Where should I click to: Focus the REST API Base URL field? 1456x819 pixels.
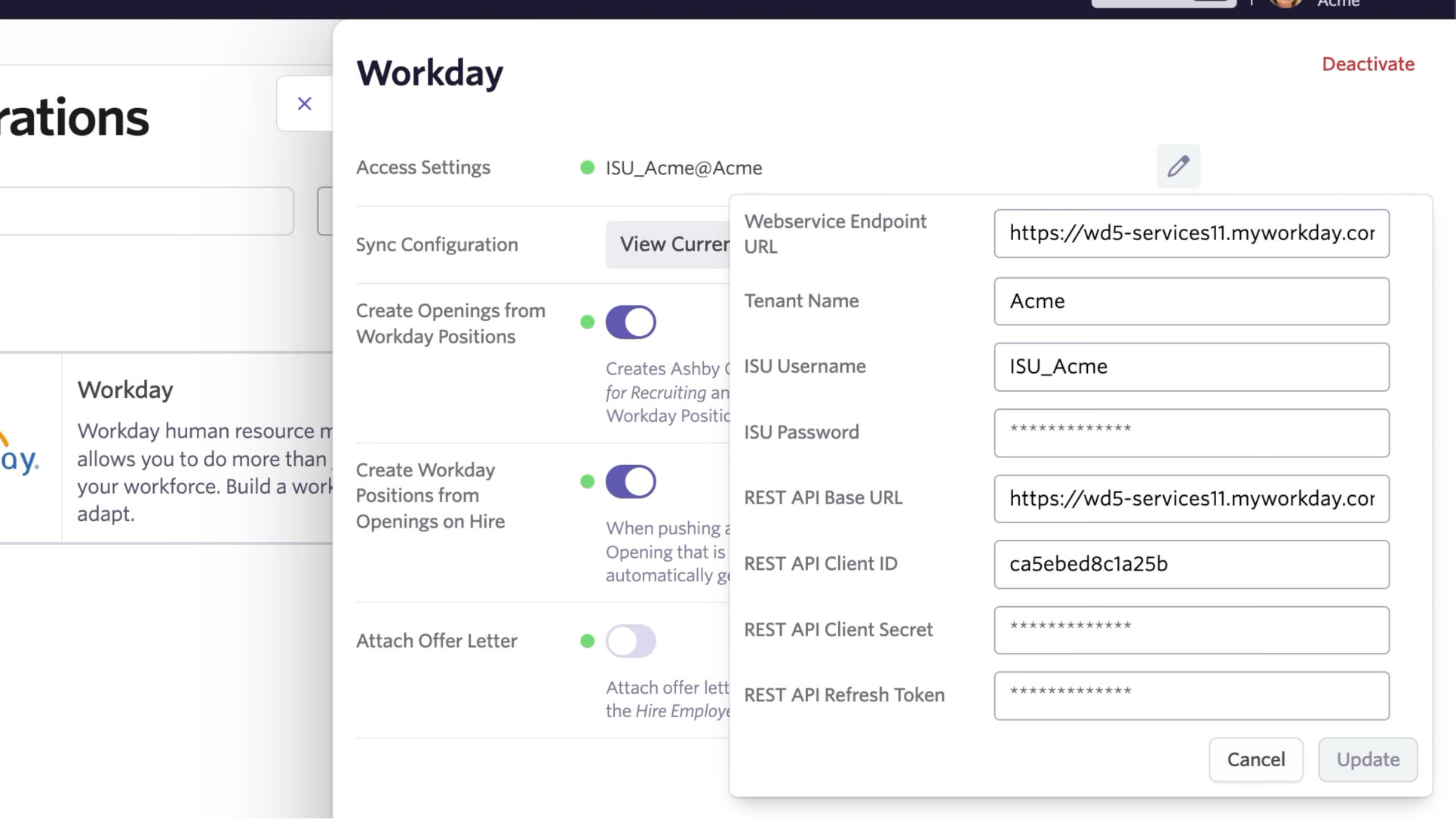pyautogui.click(x=1190, y=498)
